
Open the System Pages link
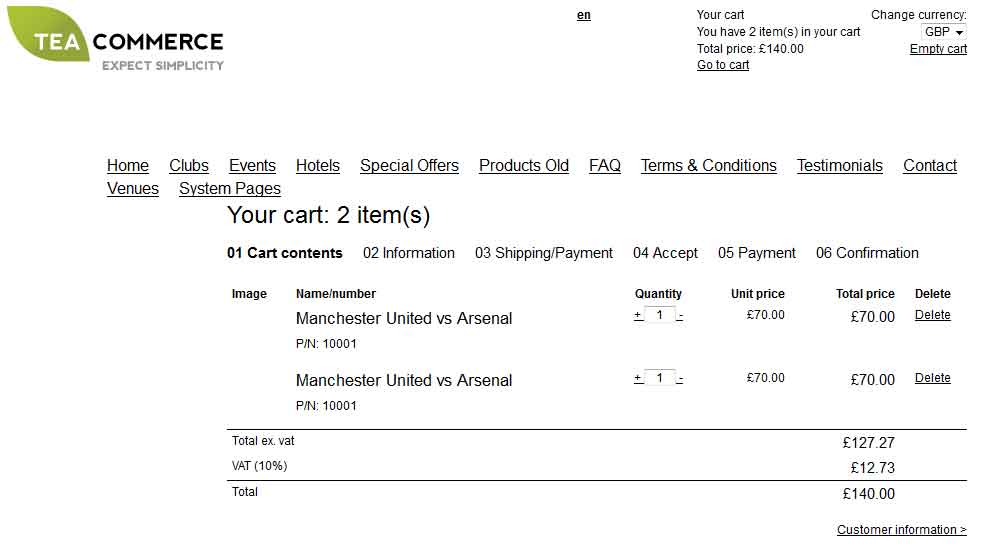tap(229, 189)
